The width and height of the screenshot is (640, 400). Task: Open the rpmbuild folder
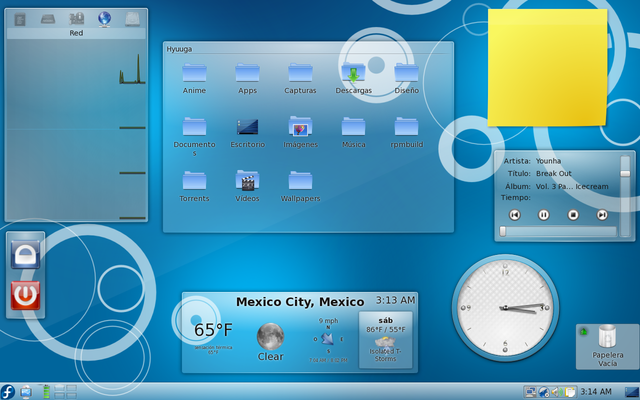[x=407, y=132]
